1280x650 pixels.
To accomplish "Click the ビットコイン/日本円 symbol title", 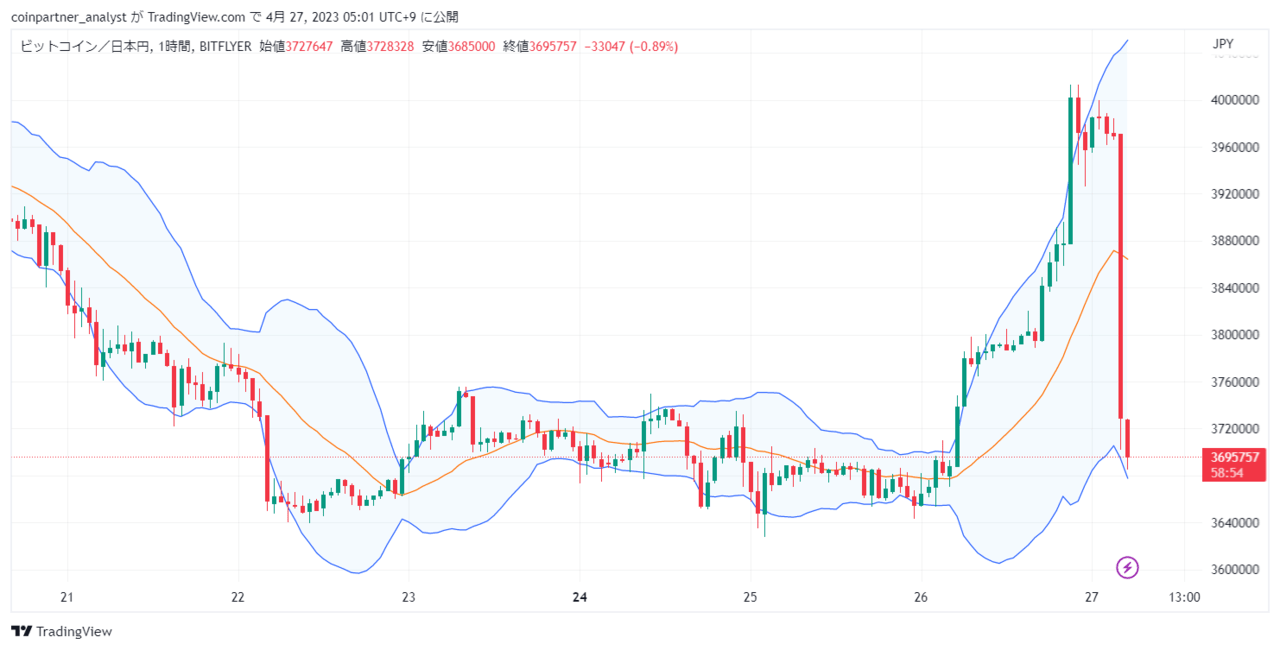I will click(83, 46).
